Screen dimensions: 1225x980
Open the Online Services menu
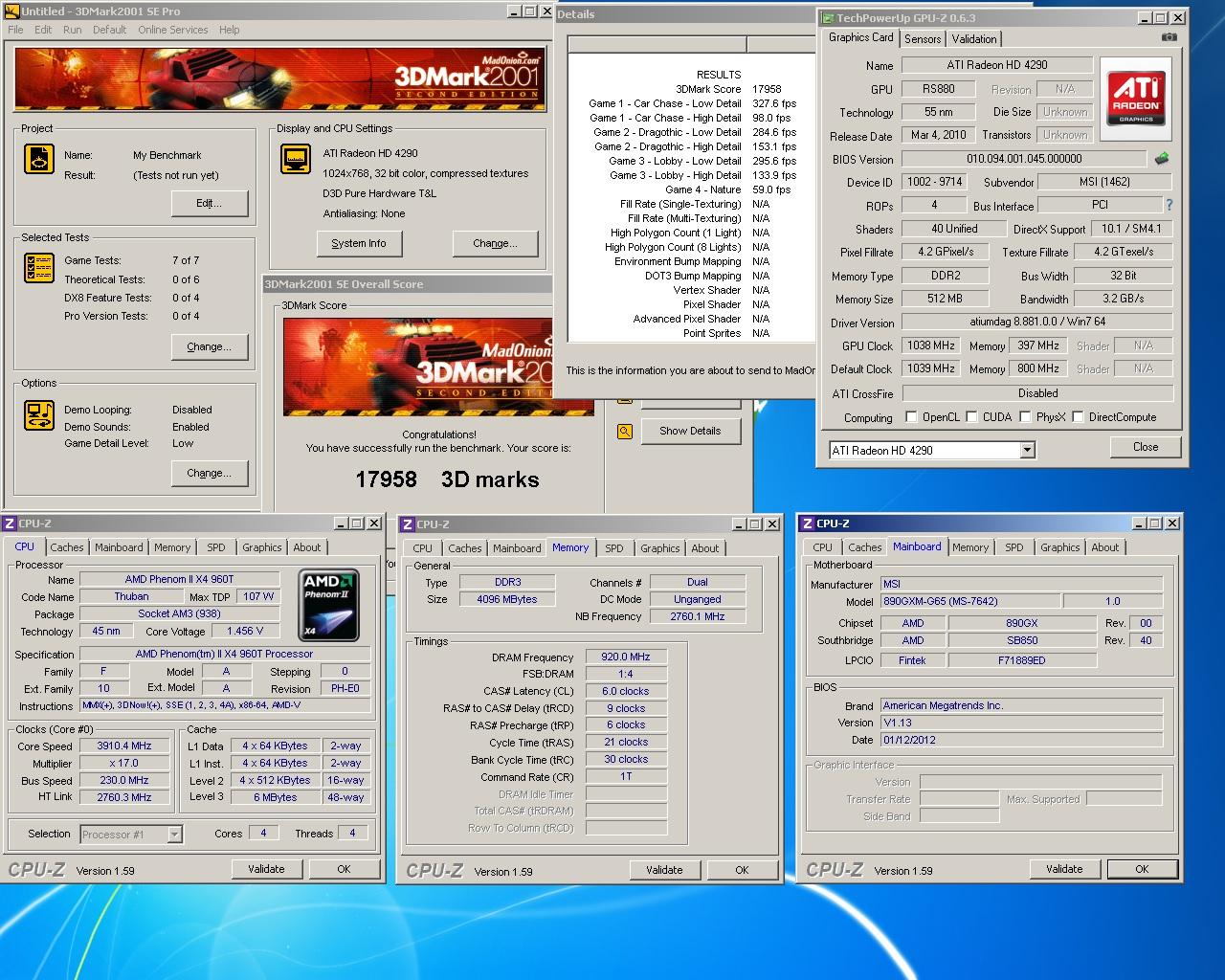(173, 30)
